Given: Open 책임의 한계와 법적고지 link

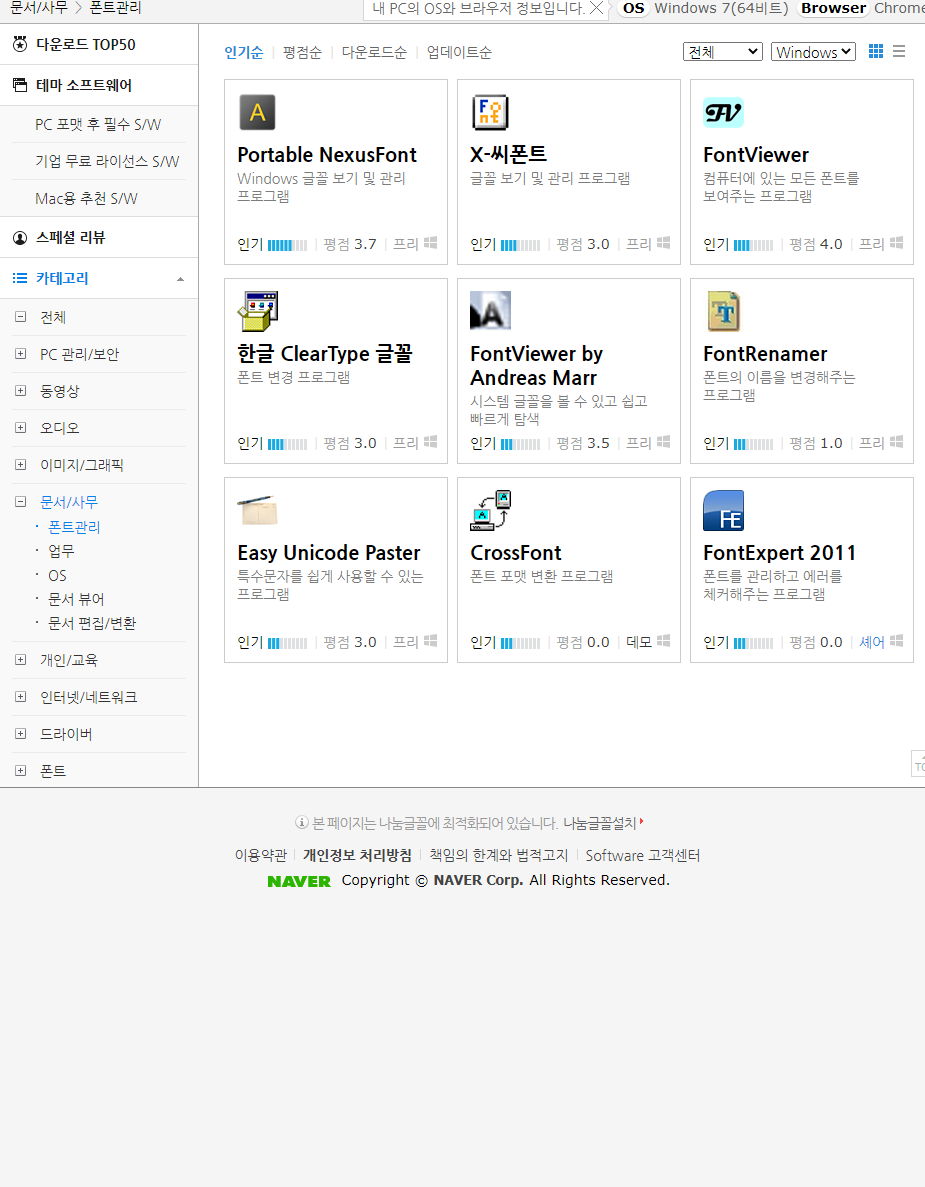Looking at the screenshot, I should pyautogui.click(x=498, y=855).
